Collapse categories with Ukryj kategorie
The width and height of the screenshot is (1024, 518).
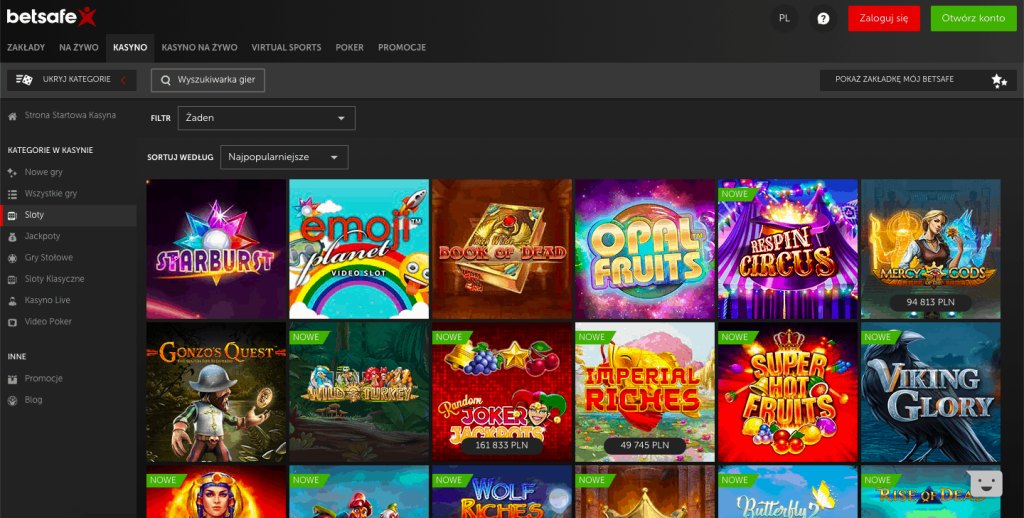(72, 80)
